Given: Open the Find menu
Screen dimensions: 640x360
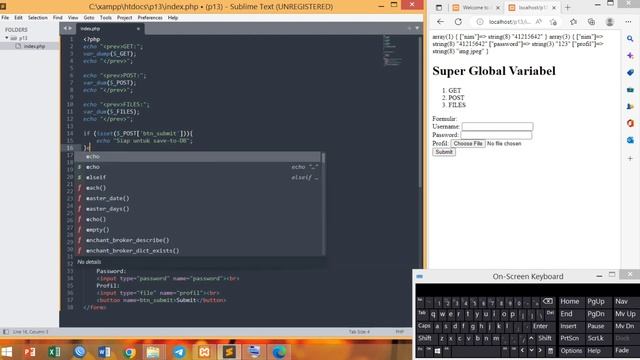Looking at the screenshot, I should [x=58, y=18].
